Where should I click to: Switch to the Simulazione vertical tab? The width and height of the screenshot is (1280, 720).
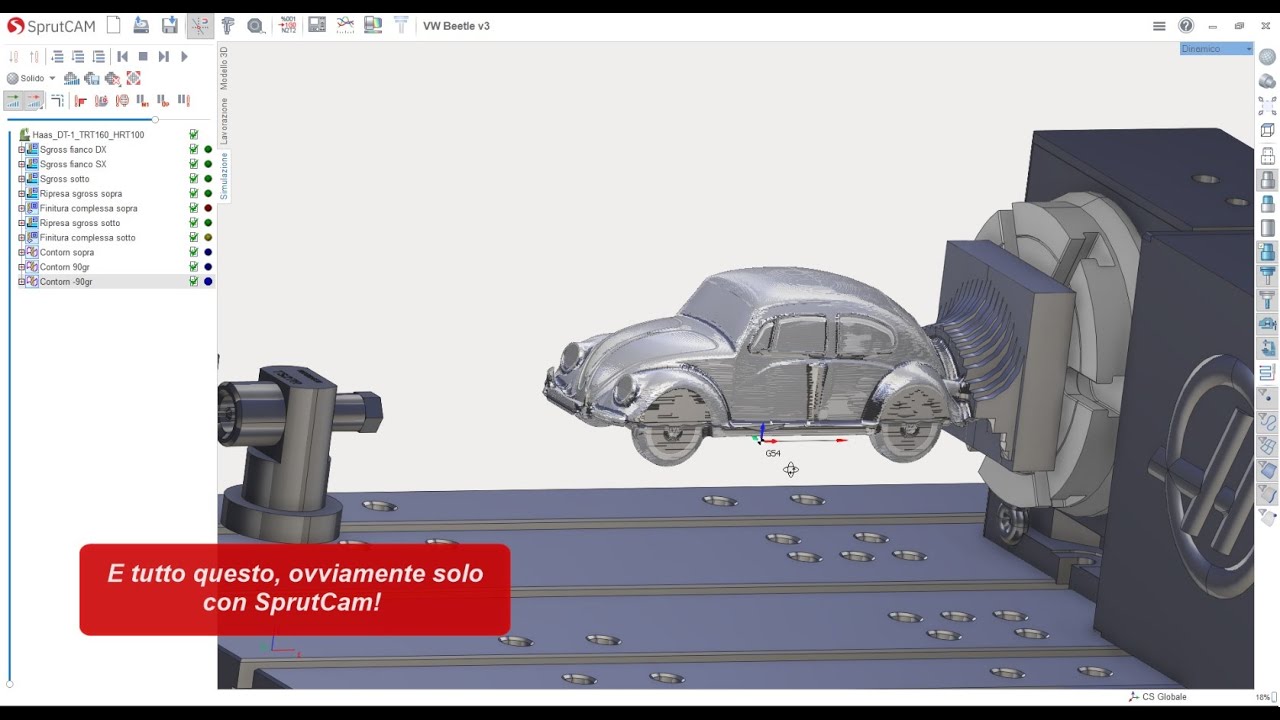pos(224,176)
